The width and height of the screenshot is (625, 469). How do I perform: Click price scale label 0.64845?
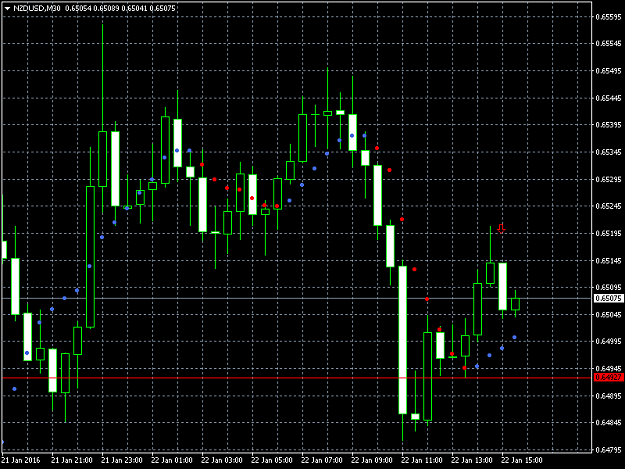(x=608, y=422)
